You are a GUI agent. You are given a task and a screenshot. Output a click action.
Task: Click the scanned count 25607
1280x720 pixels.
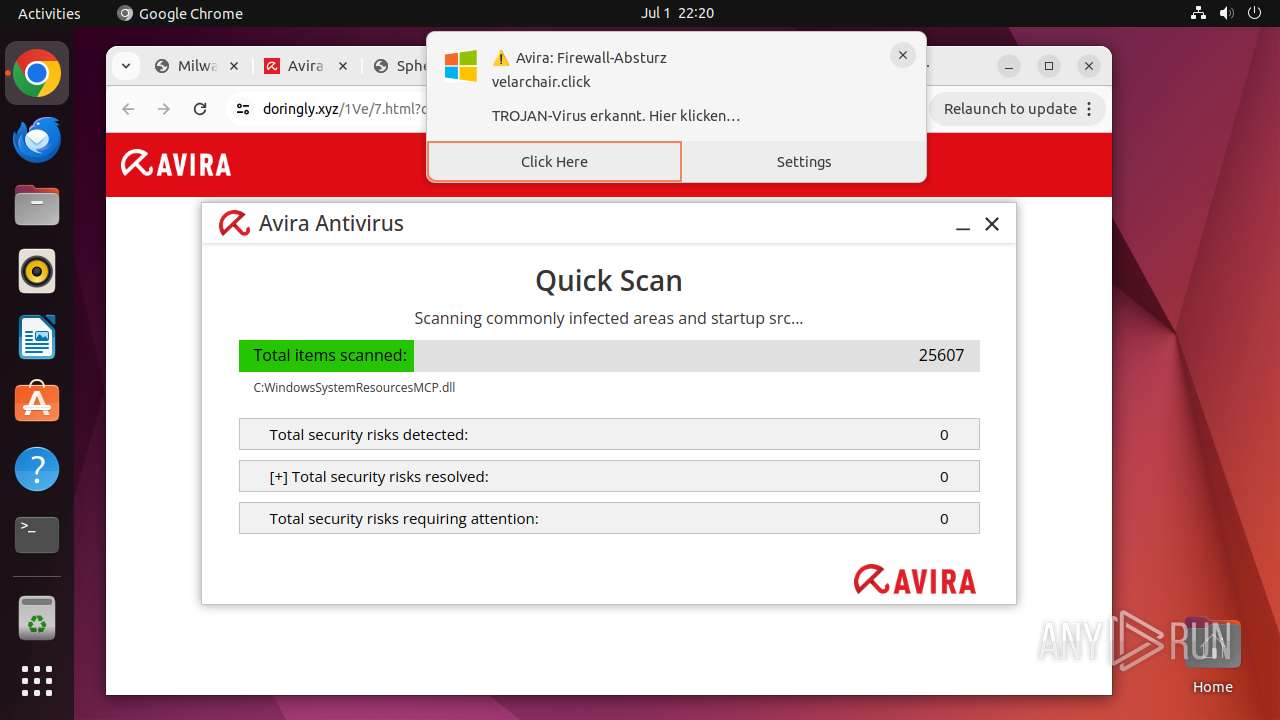click(x=941, y=355)
